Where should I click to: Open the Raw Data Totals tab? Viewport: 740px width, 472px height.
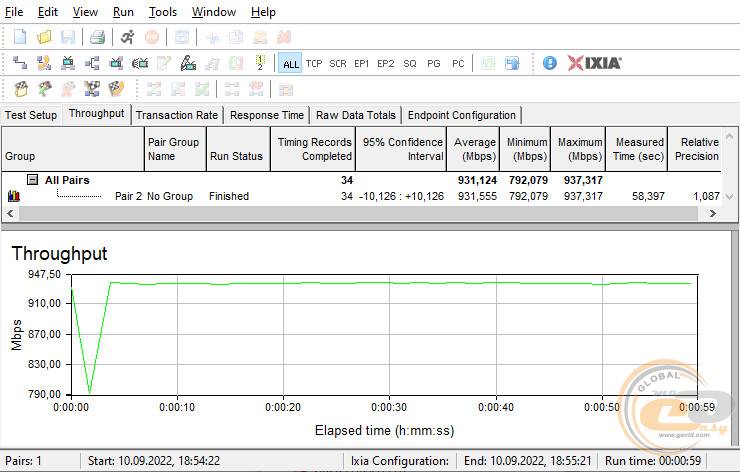pyautogui.click(x=356, y=115)
